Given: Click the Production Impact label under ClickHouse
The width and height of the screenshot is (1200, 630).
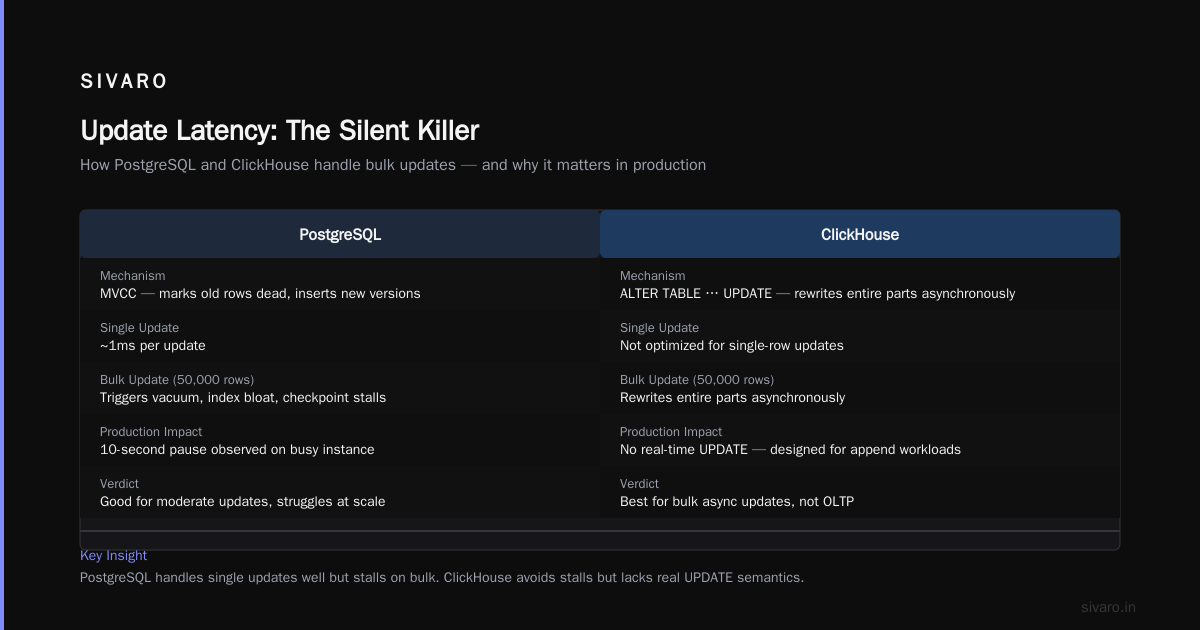Looking at the screenshot, I should 671,432.
